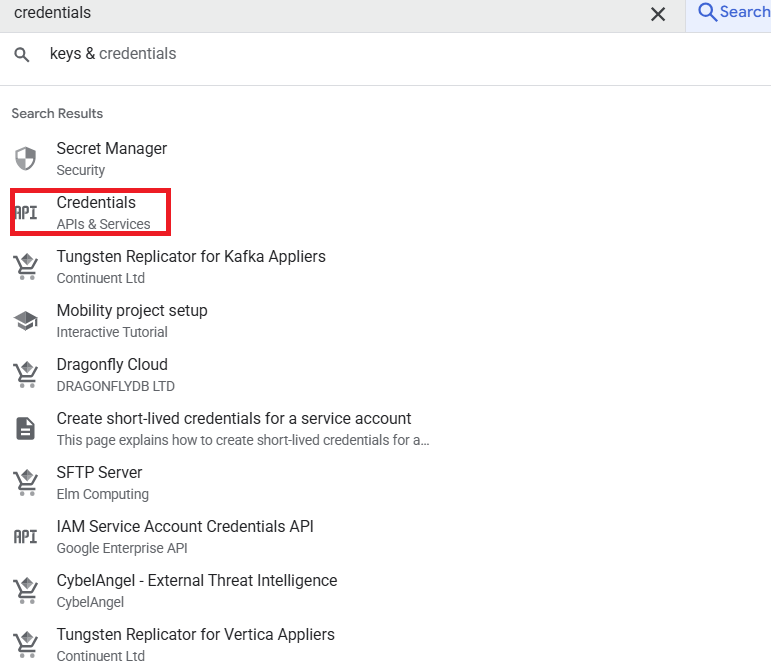This screenshot has height=670, width=771.
Task: Select the 'keys & credentials' search suggestion
Action: pyautogui.click(x=113, y=54)
